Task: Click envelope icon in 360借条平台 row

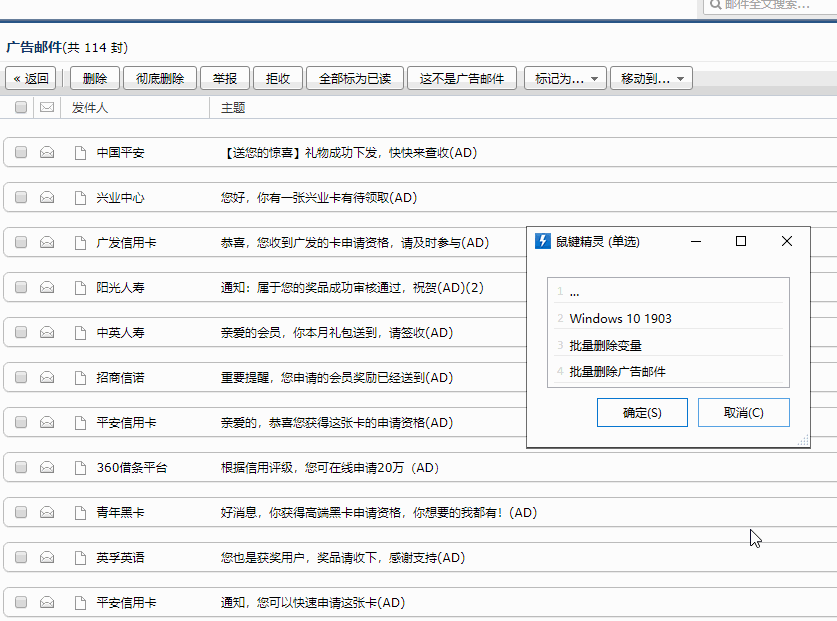Action: tap(47, 468)
